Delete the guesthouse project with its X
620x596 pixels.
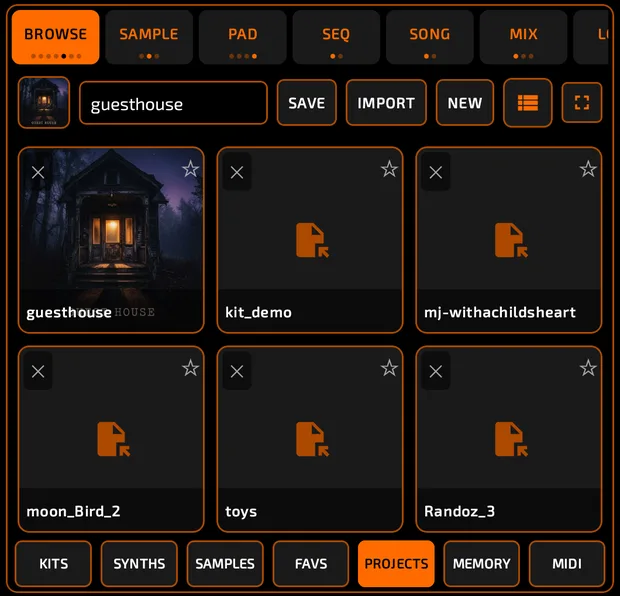(38, 172)
